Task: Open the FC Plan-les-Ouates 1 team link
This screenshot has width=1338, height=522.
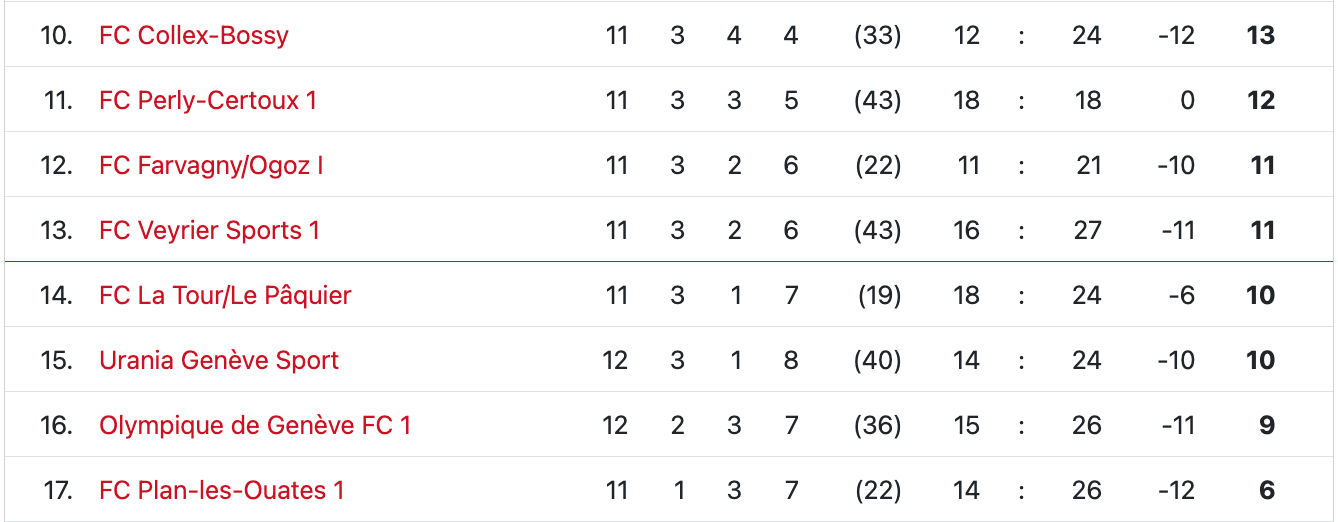Action: coord(222,490)
